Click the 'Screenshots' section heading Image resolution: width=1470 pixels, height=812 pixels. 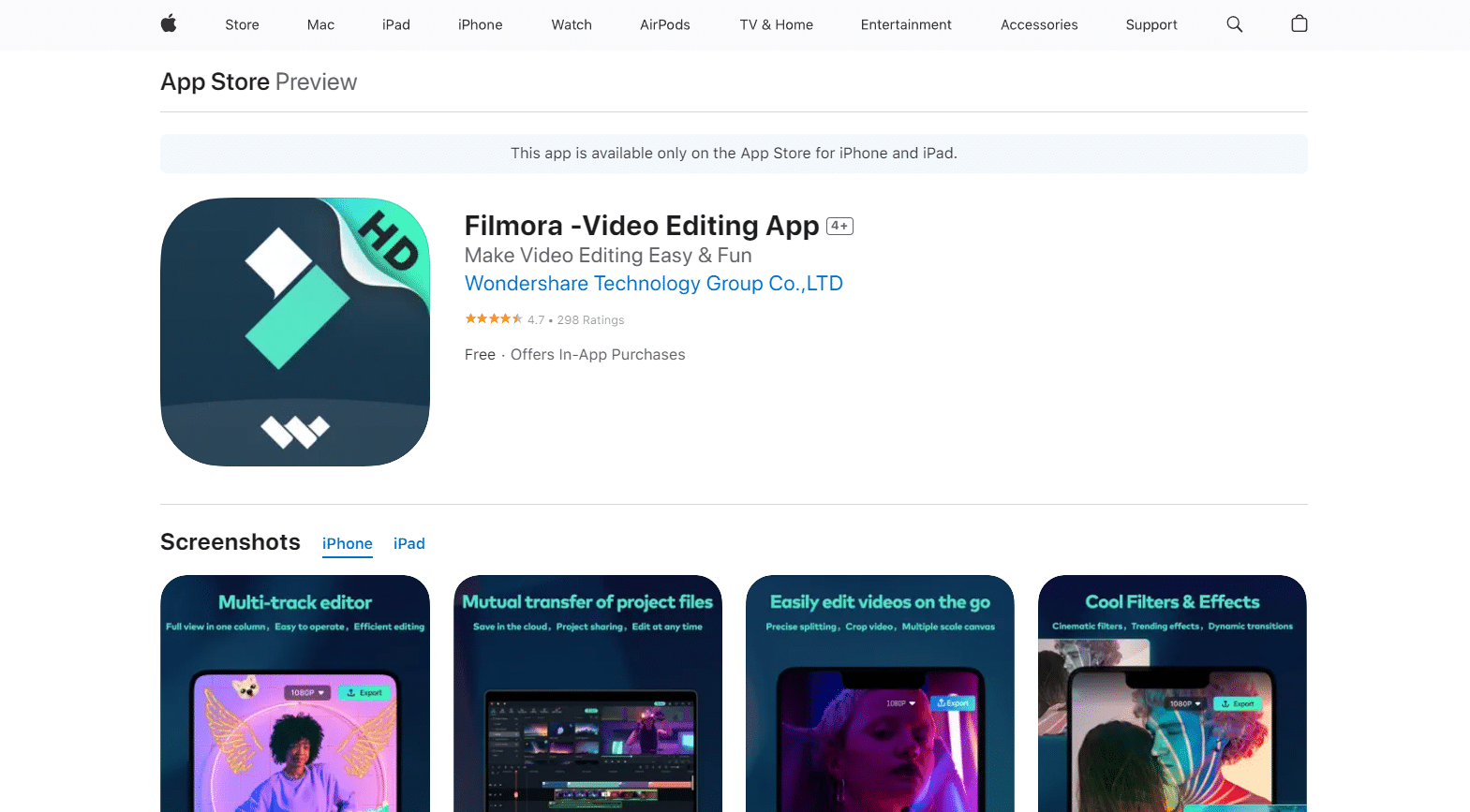click(x=230, y=542)
